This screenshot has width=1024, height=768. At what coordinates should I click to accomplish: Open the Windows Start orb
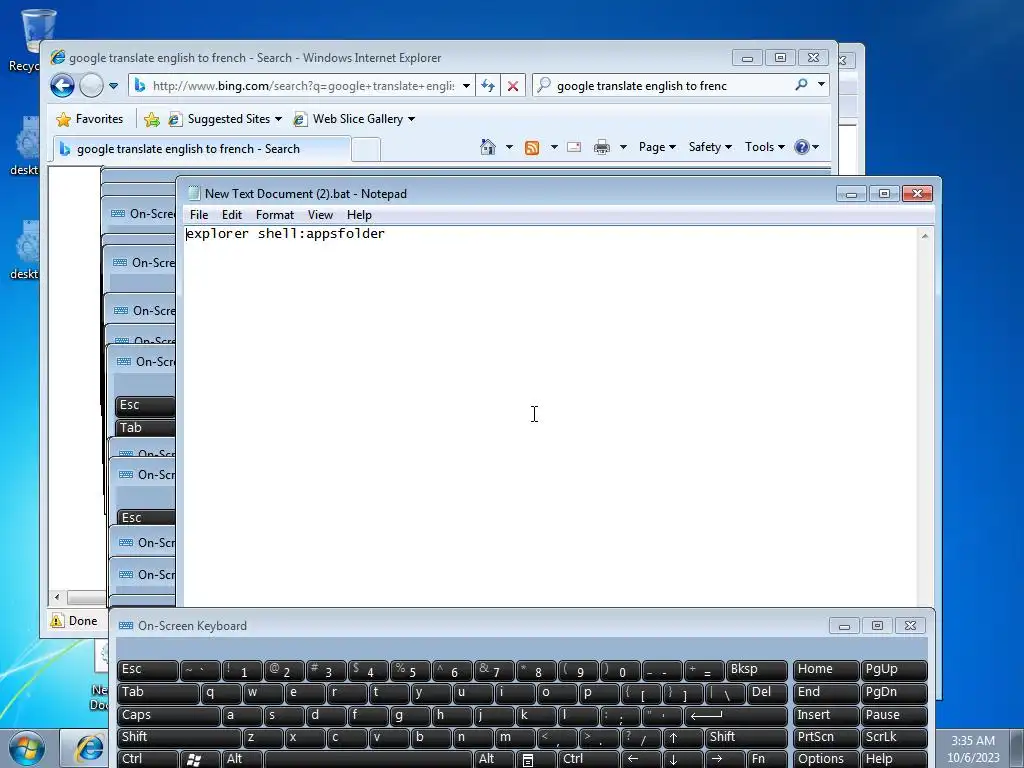[x=27, y=748]
